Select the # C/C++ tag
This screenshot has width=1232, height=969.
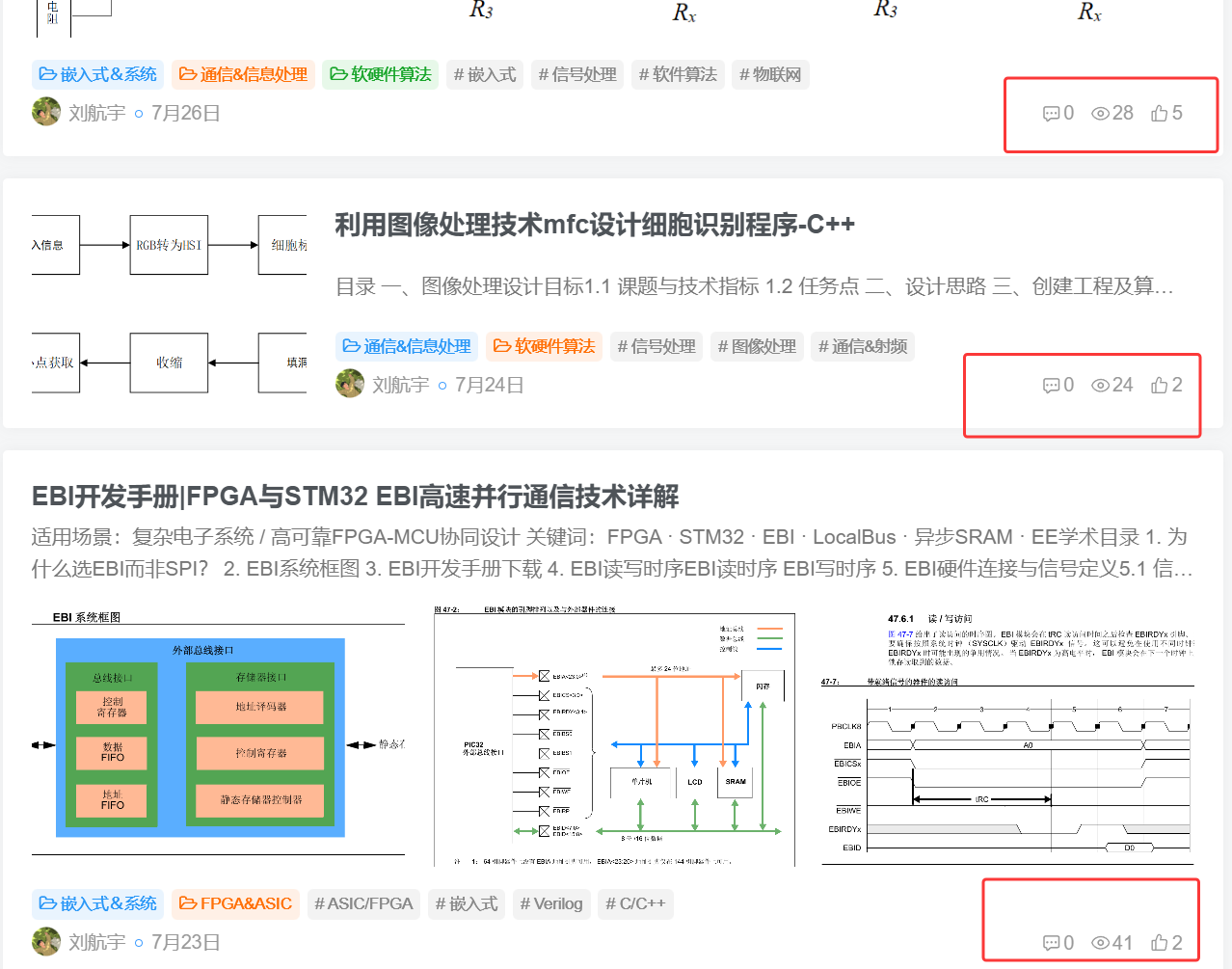point(635,903)
